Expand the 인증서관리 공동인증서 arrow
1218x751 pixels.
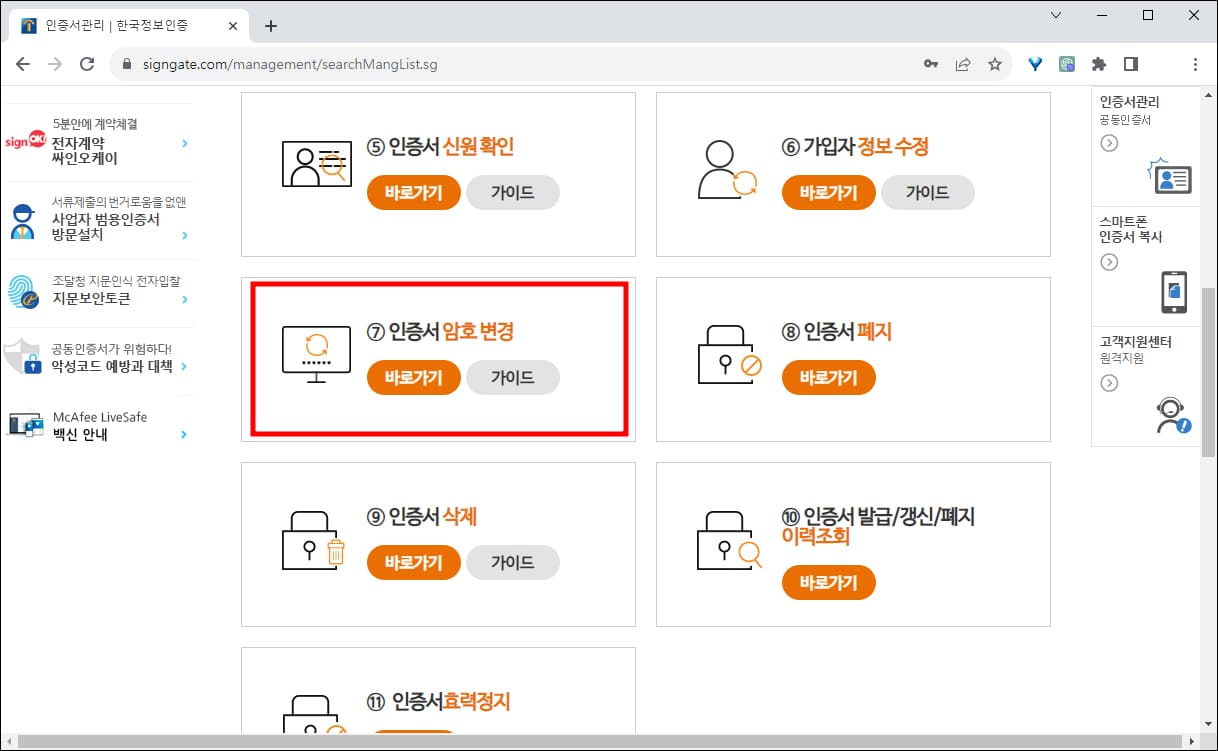click(x=1108, y=143)
